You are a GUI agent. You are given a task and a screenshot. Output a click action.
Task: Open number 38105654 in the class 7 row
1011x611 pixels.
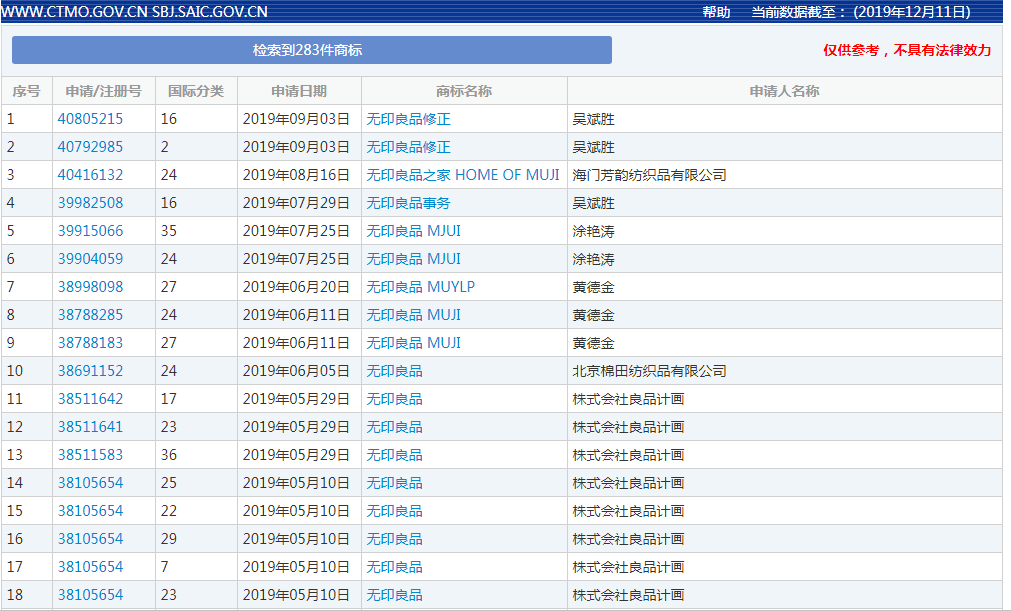(x=90, y=567)
